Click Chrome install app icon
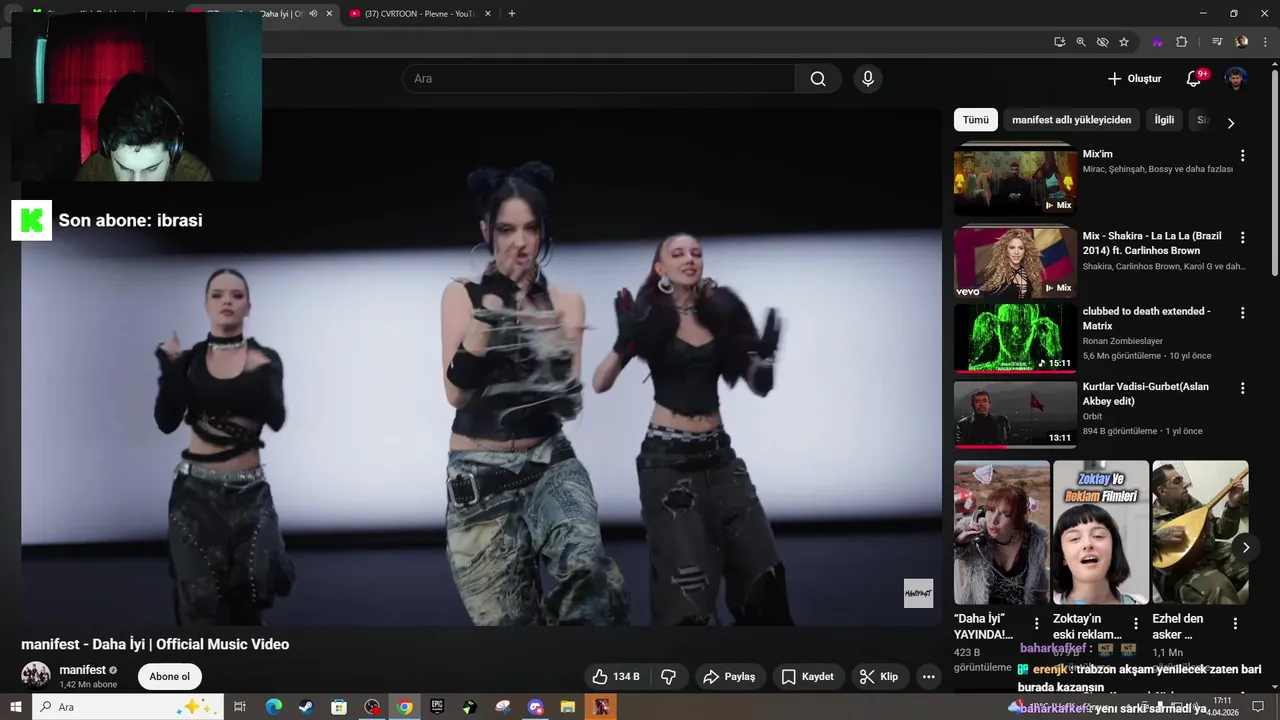 pyautogui.click(x=1059, y=42)
